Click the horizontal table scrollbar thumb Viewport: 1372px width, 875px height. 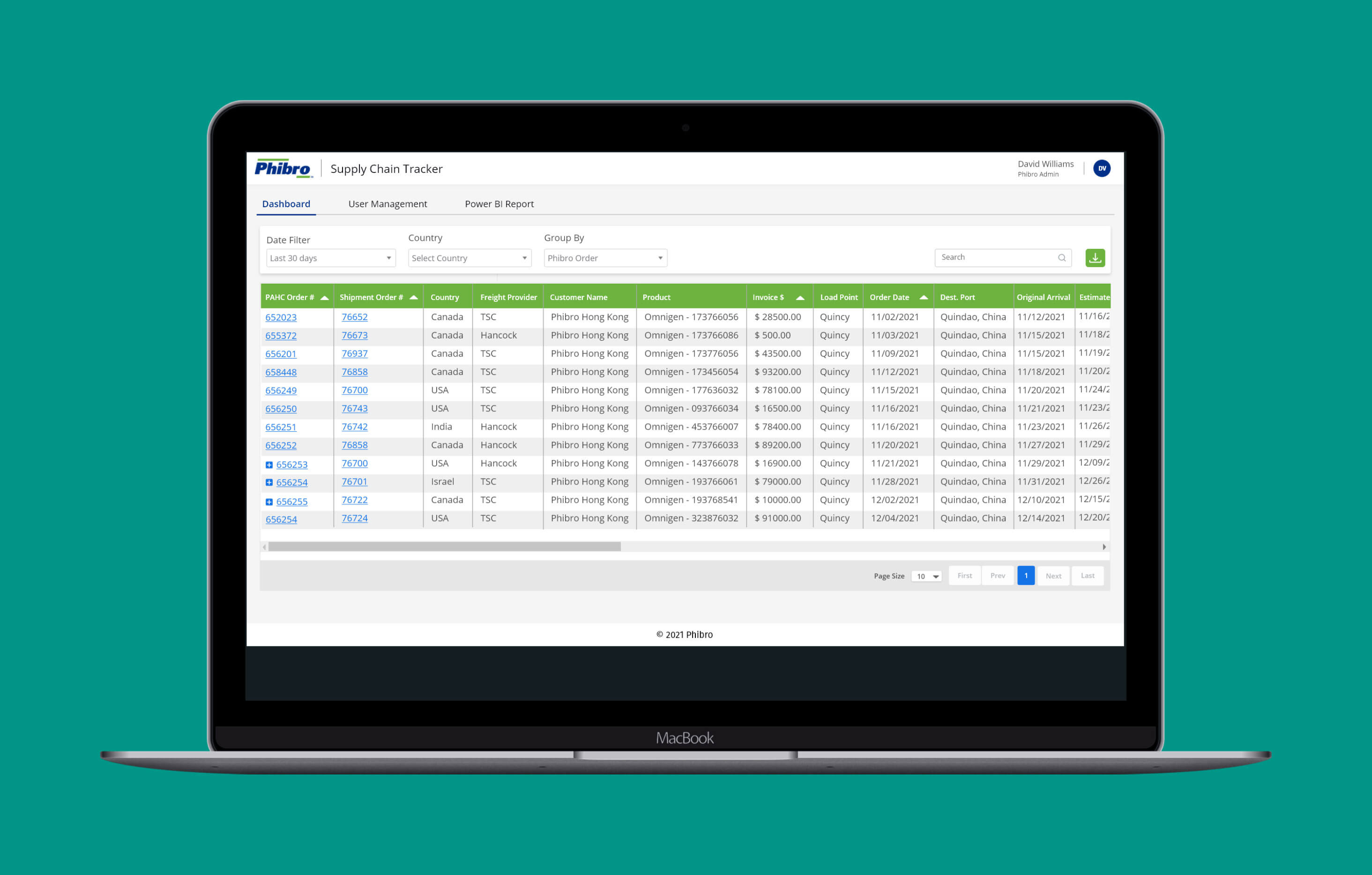(x=444, y=546)
